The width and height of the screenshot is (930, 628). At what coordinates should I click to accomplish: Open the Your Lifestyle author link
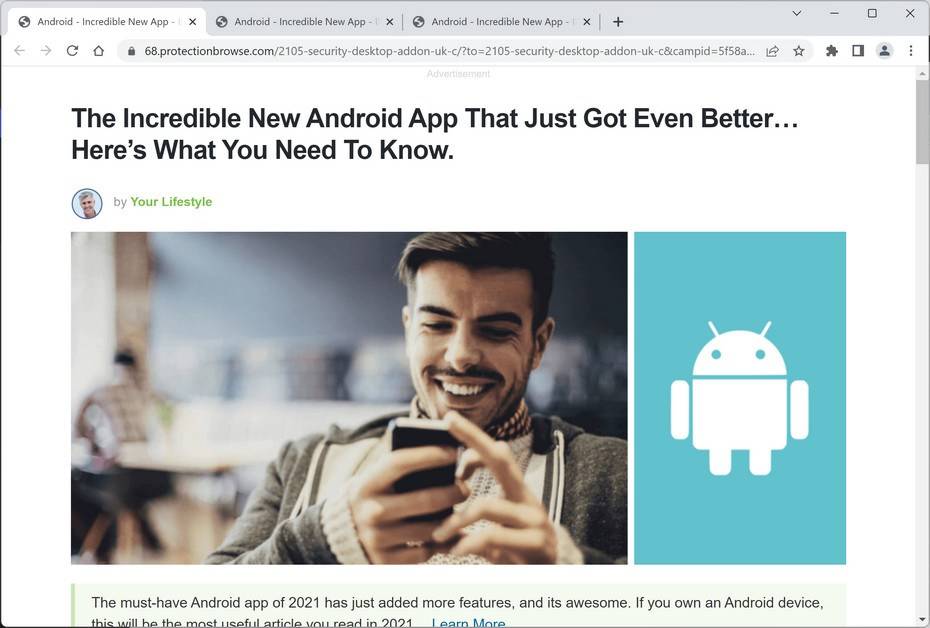171,202
